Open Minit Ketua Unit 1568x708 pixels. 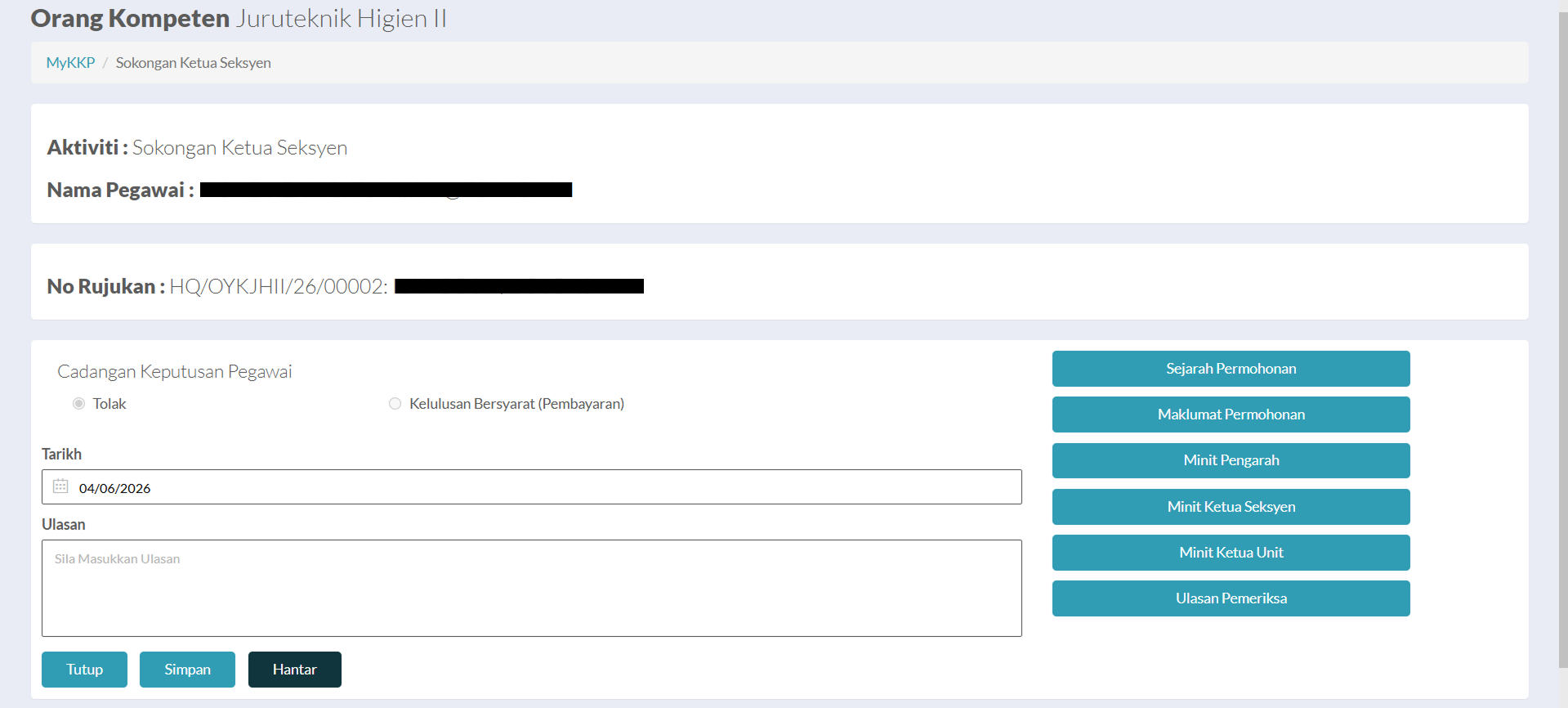point(1231,553)
